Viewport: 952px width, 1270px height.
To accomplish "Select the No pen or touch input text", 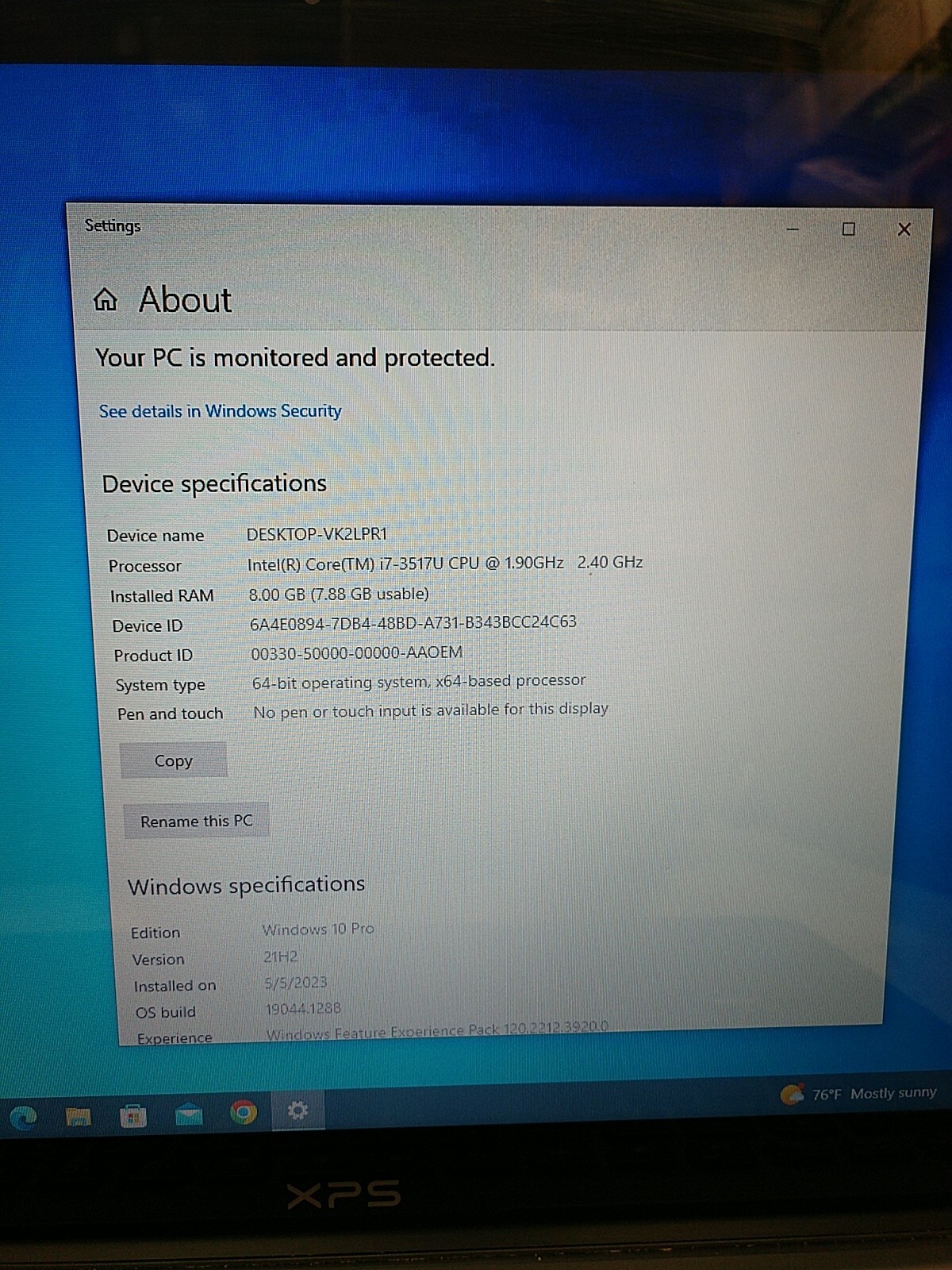I will [x=431, y=710].
